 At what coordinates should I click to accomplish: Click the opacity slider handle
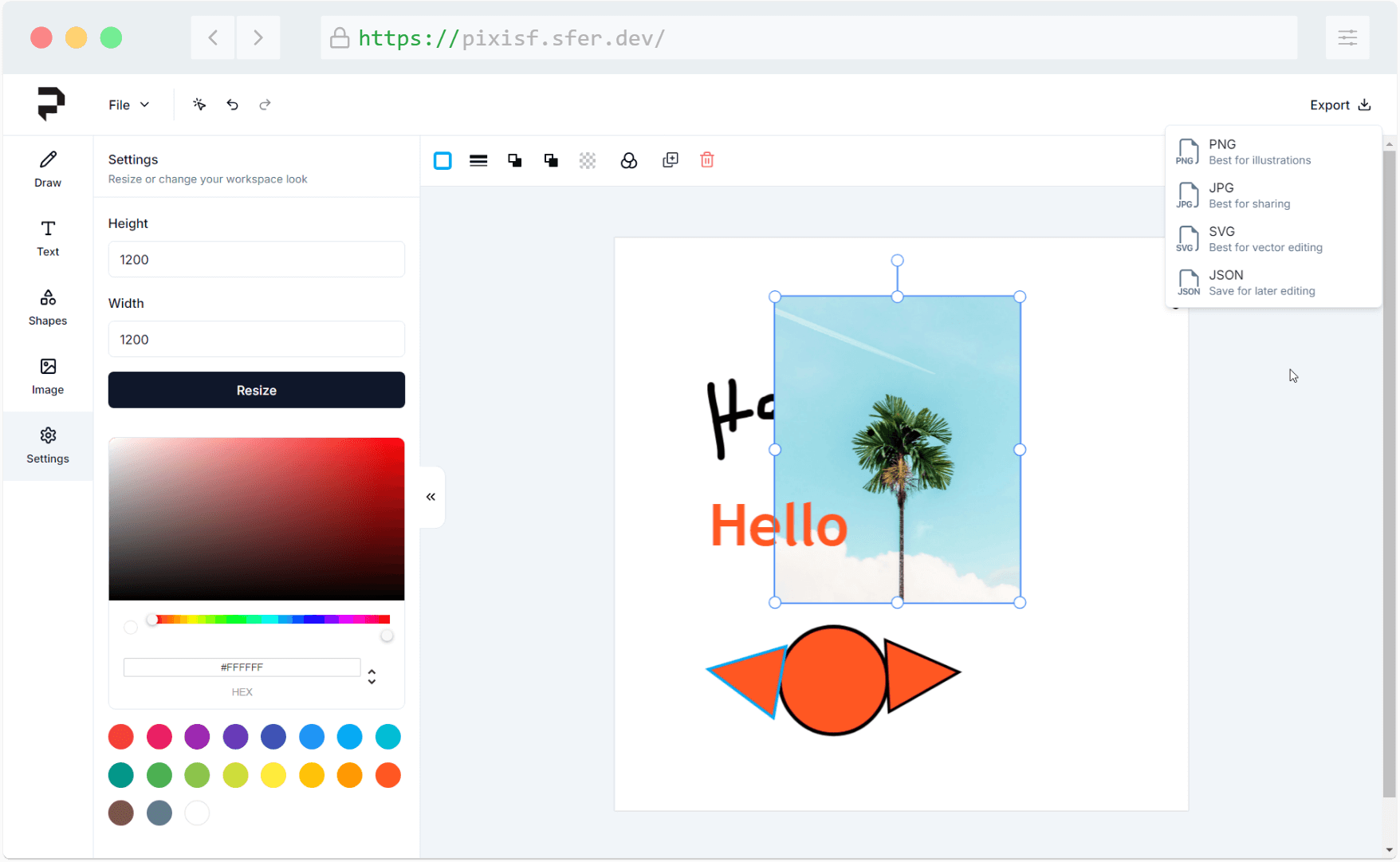pyautogui.click(x=387, y=636)
